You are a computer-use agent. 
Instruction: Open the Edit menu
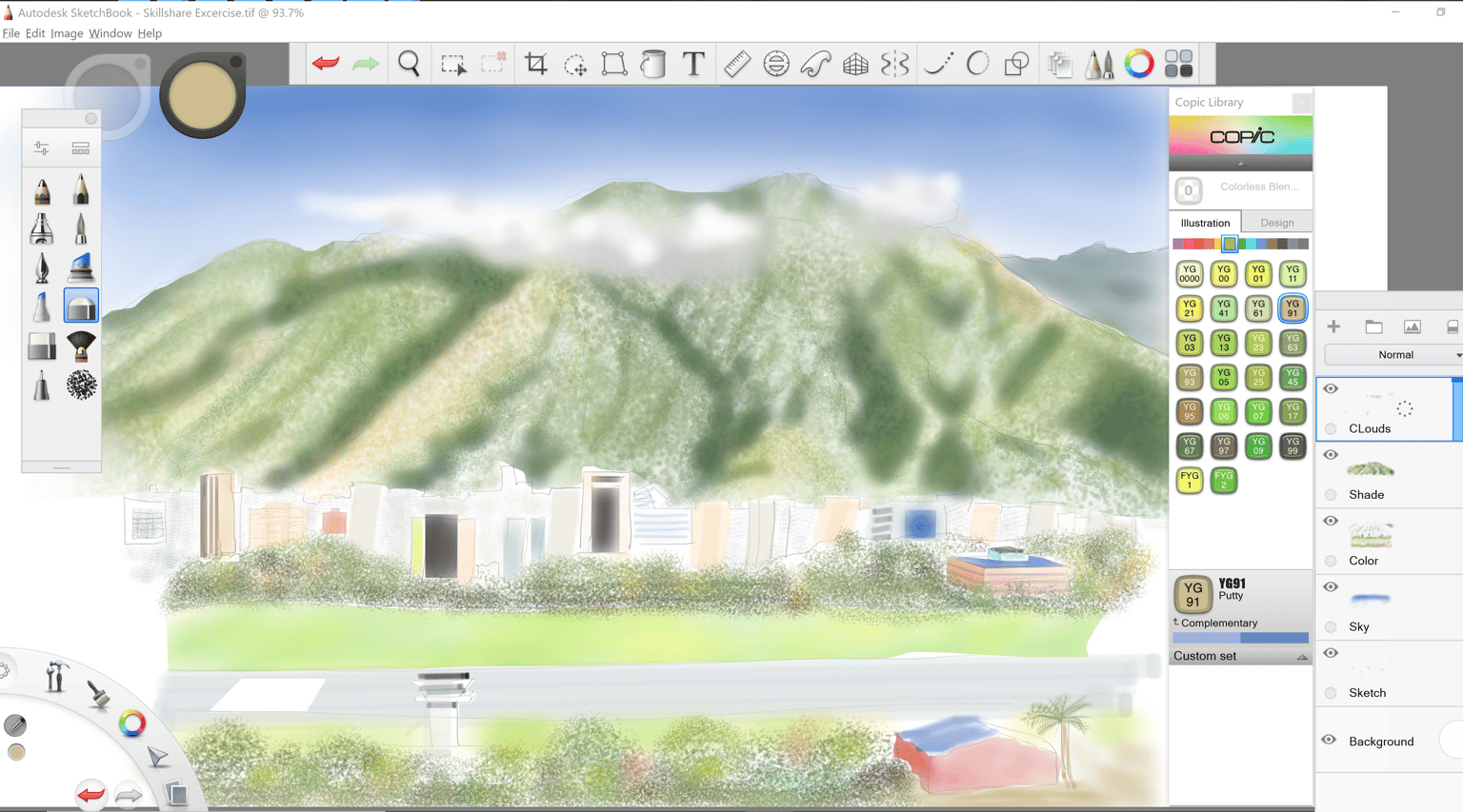[x=34, y=33]
